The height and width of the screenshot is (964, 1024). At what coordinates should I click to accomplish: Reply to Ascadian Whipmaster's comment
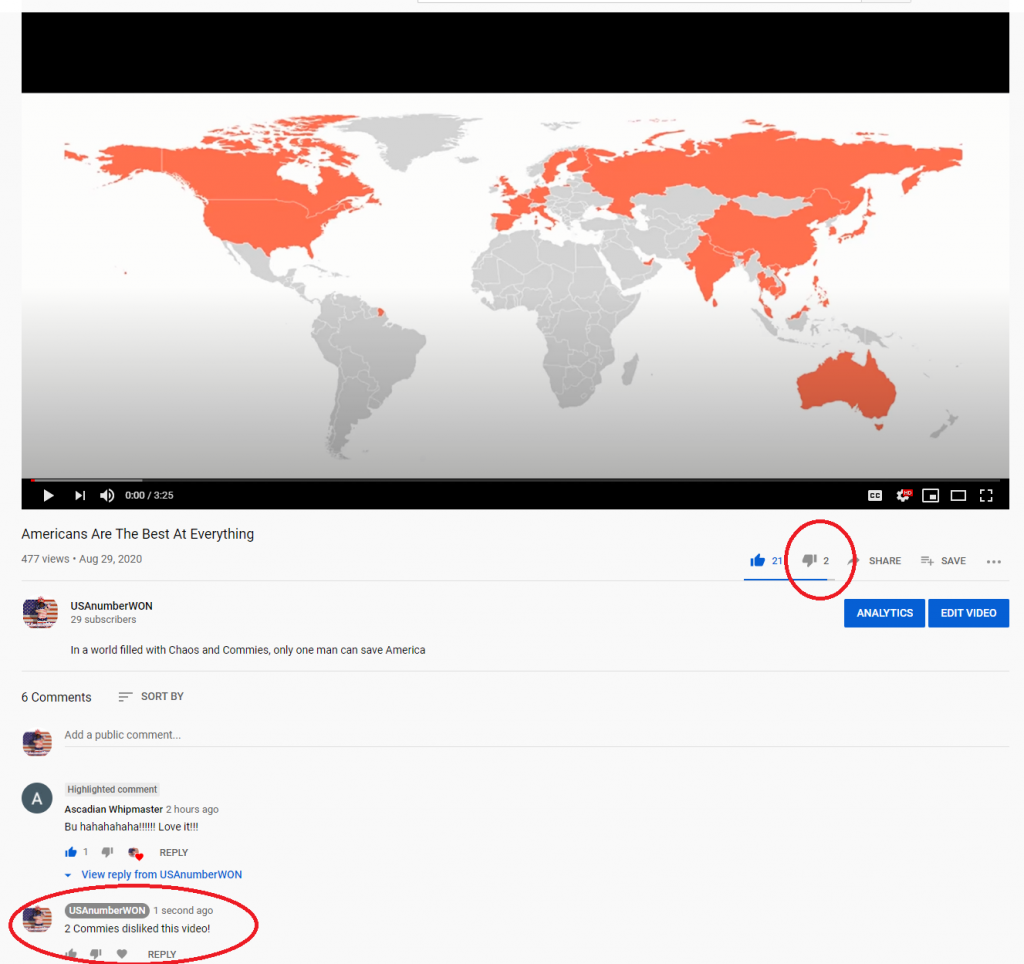[174, 853]
